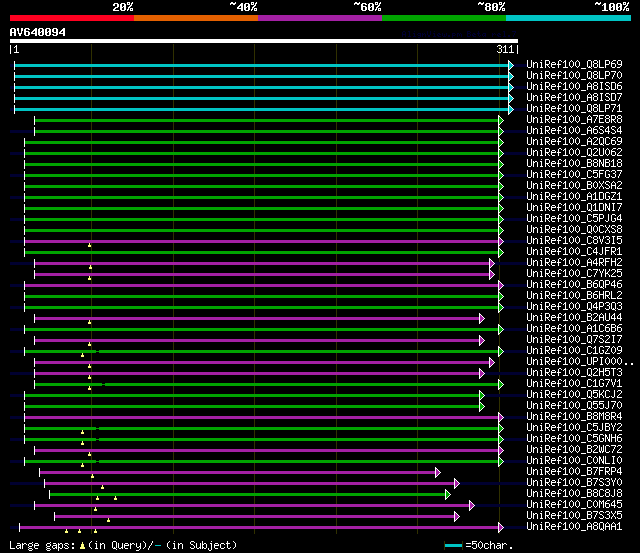
Task: Select the UniRef100_C0NLI0 label
Action: coord(574,461)
